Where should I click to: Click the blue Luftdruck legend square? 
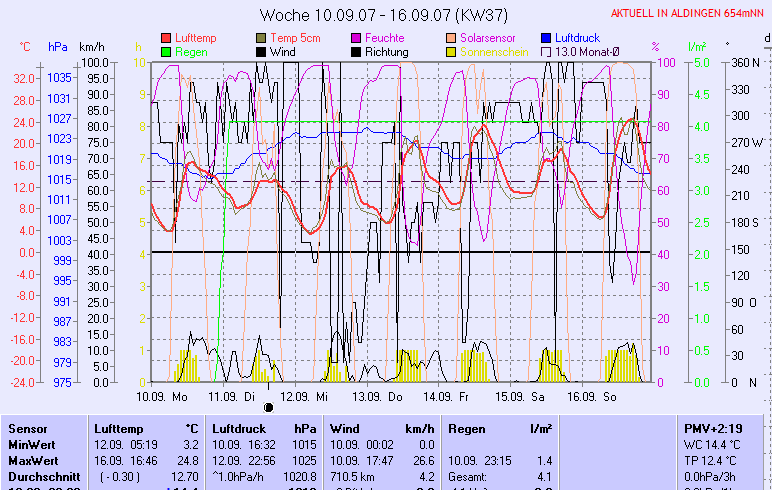tap(547, 37)
